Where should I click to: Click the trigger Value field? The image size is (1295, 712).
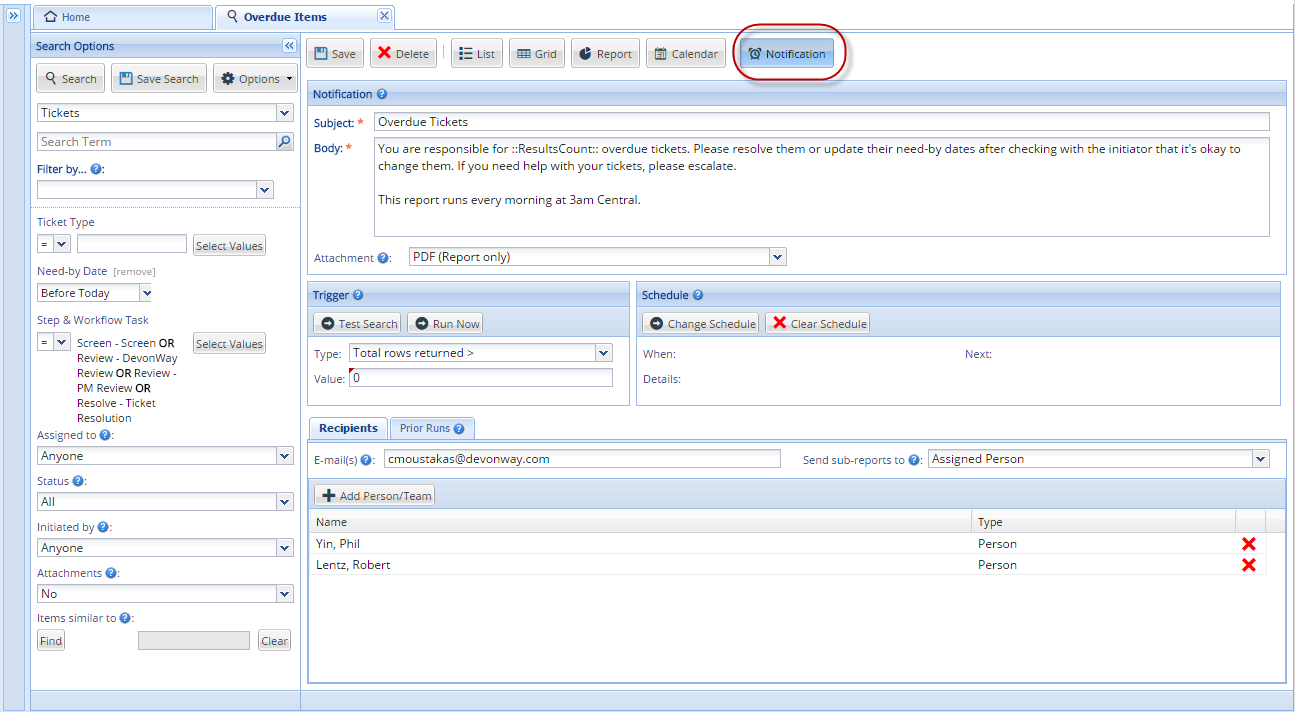[x=480, y=378]
